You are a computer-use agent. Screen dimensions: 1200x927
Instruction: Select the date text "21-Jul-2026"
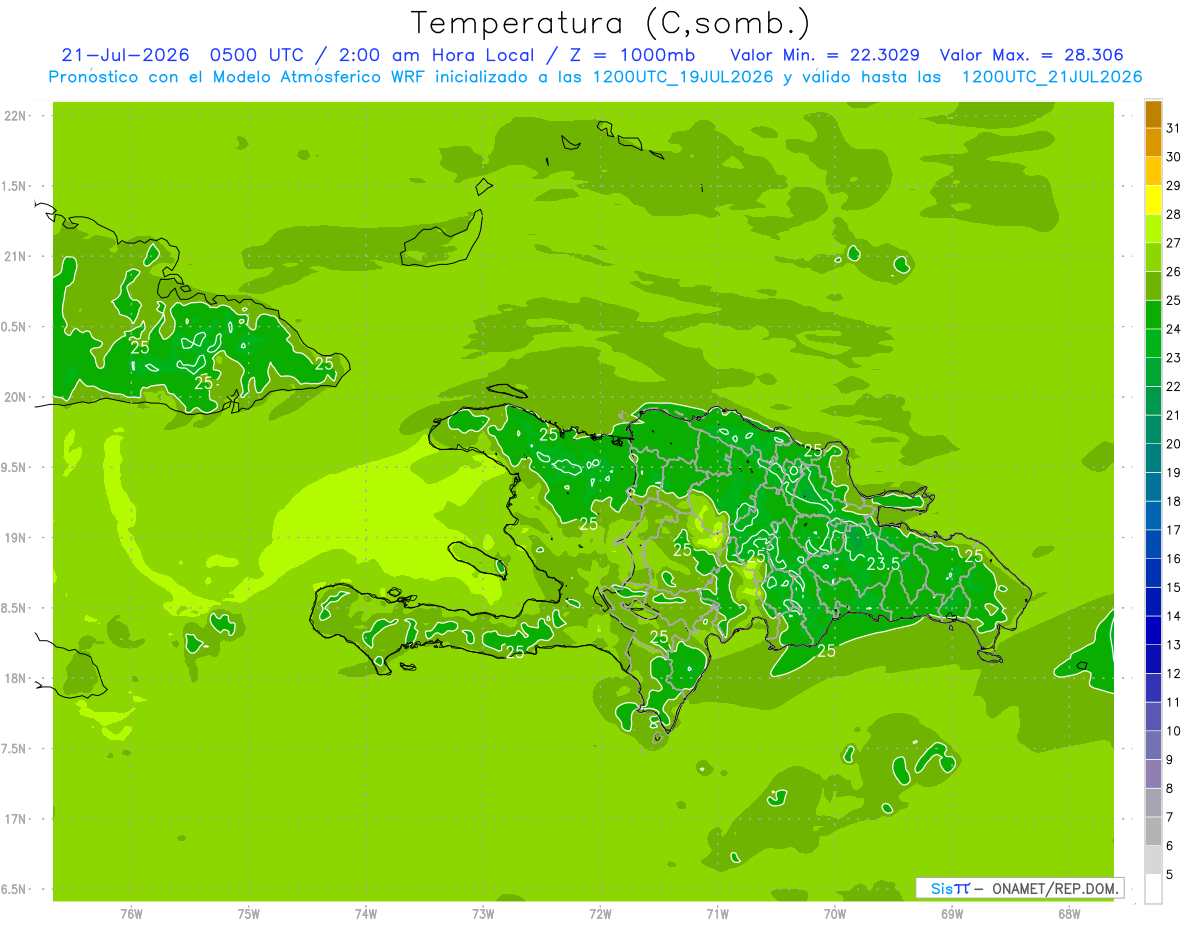click(126, 55)
